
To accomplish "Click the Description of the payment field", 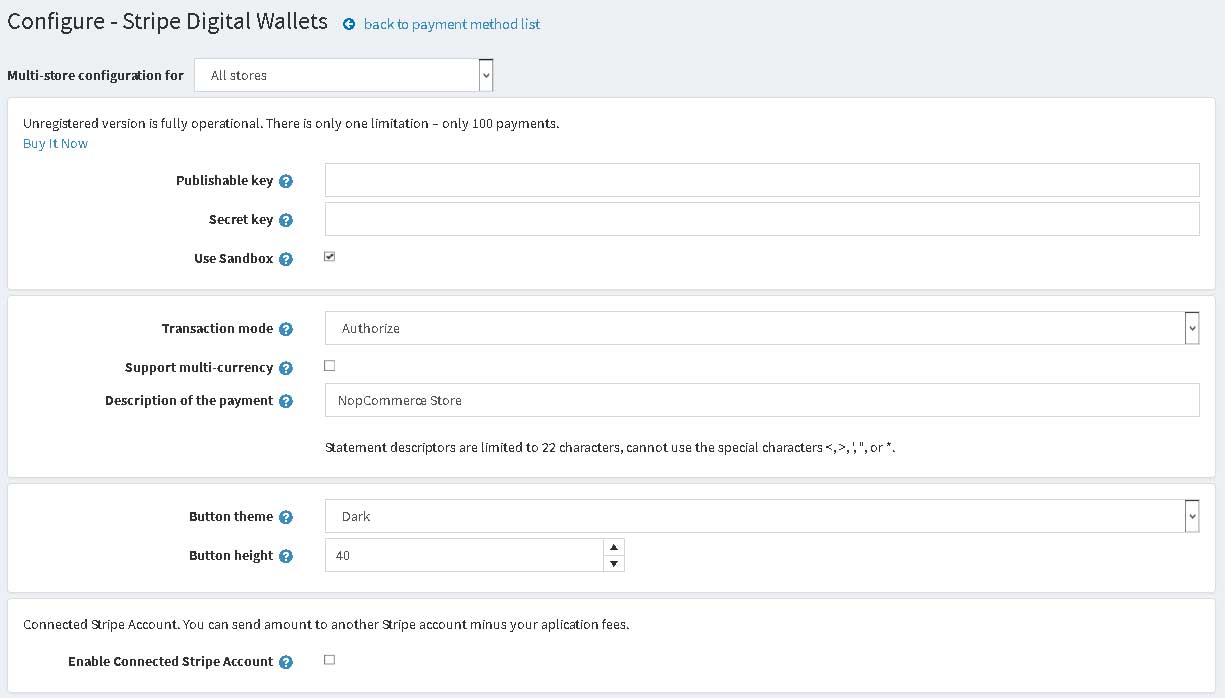I will pos(762,400).
